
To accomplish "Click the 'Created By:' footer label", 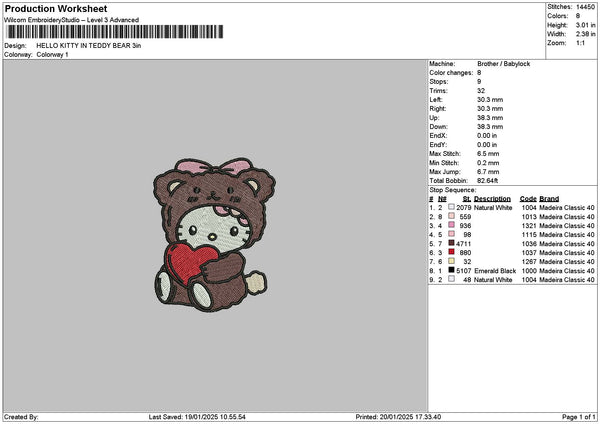I will click(x=21, y=417).
